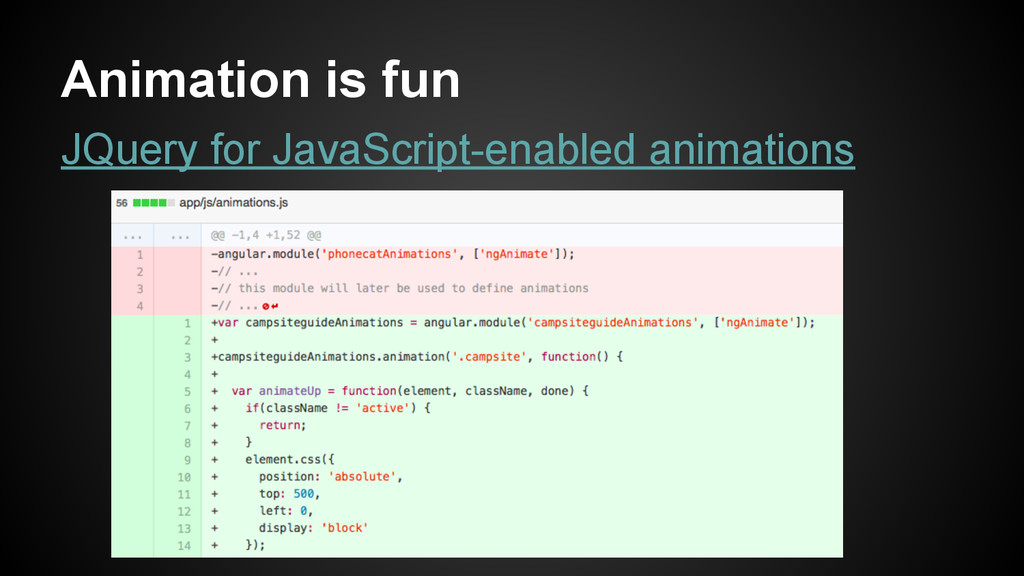Expand the hunk header @@ -1,4 +1,52 @@
Image resolution: width=1024 pixels, height=576 pixels.
click(x=266, y=235)
